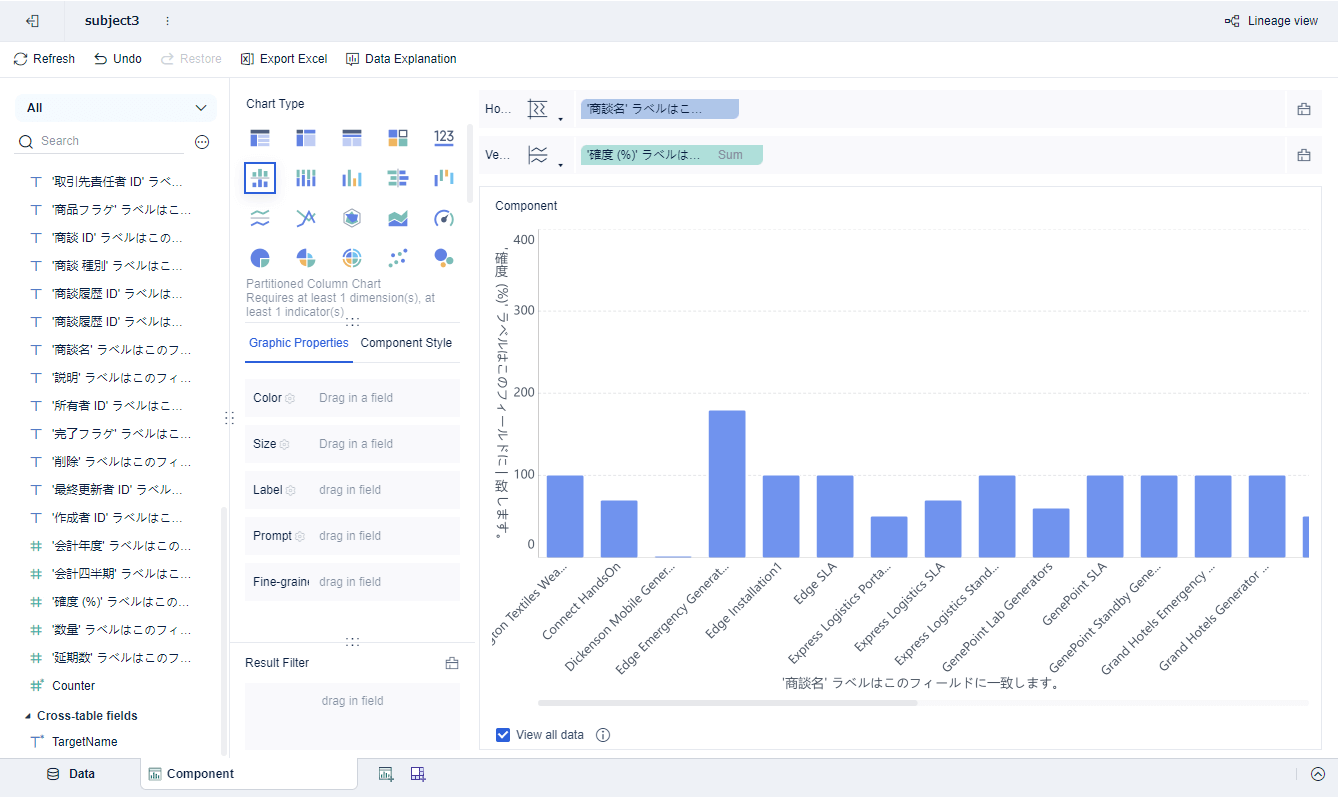
Task: Select the 123 indicator card chart type
Action: 444,137
